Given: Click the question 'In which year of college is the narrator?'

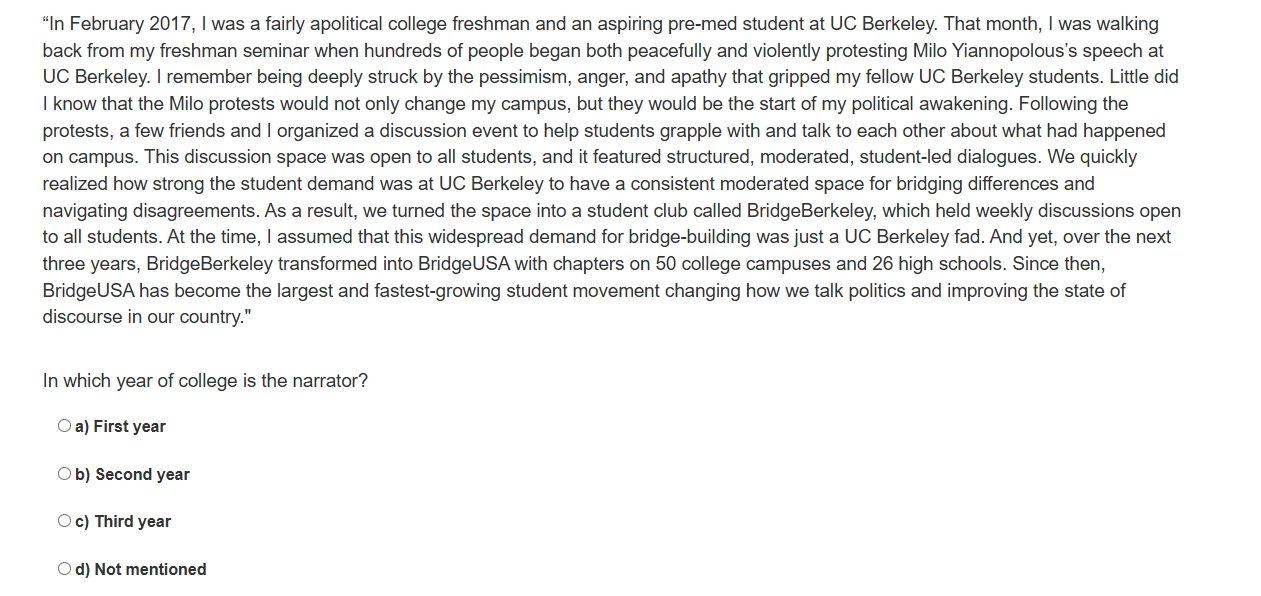Looking at the screenshot, I should (205, 381).
